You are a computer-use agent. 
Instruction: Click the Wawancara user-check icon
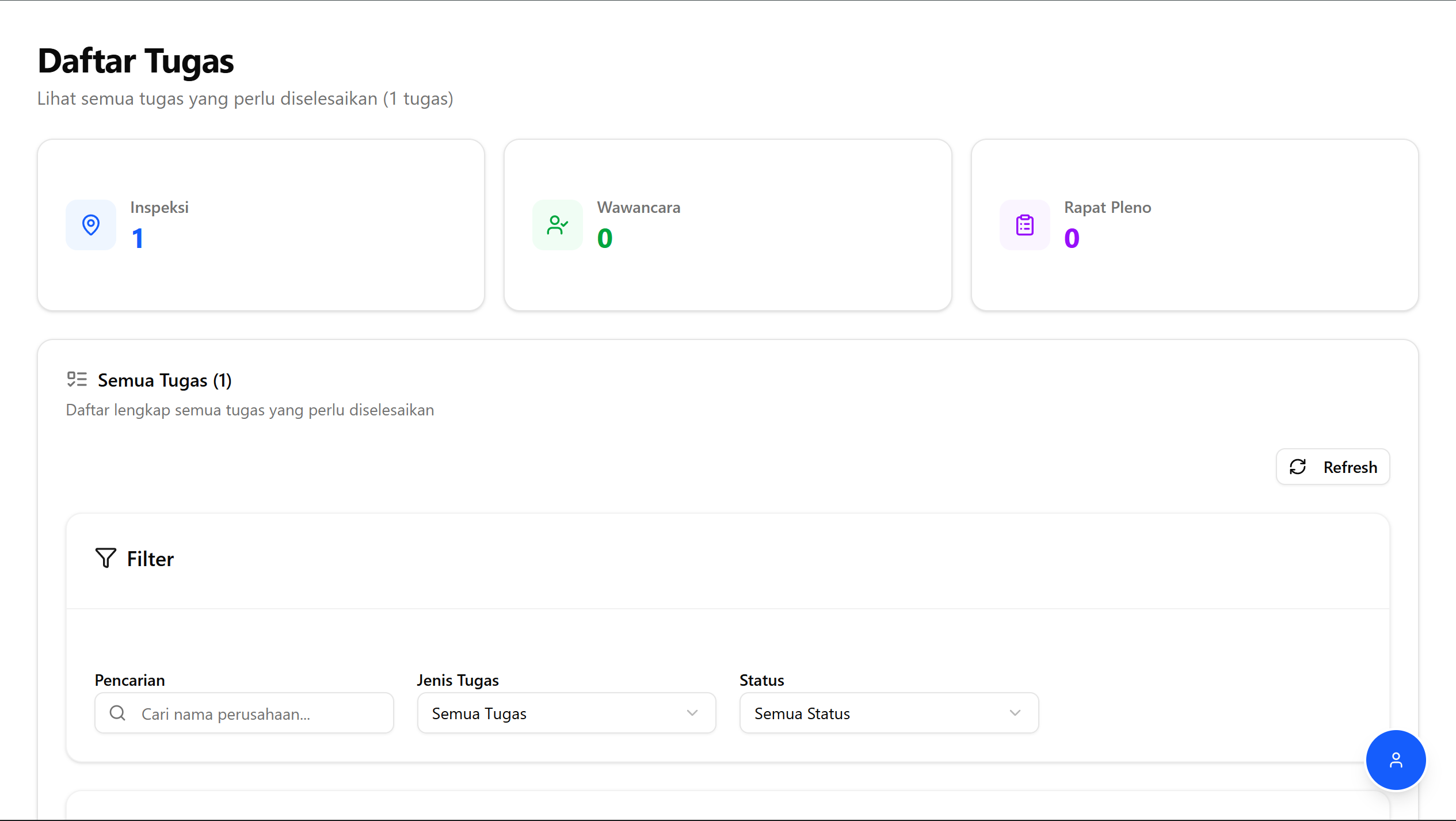click(x=557, y=225)
